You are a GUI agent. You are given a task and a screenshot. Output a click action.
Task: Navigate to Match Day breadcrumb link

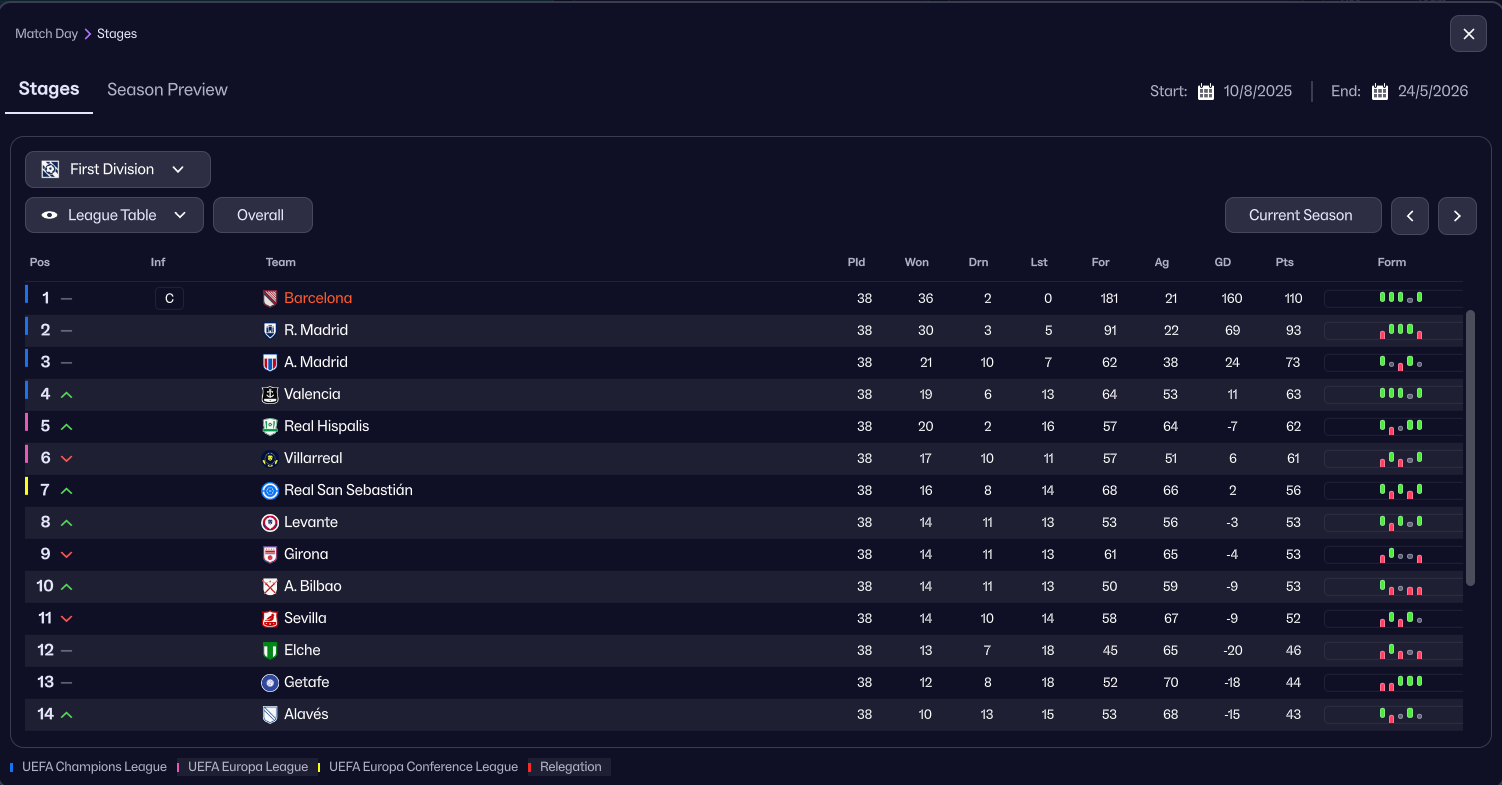pyautogui.click(x=46, y=33)
